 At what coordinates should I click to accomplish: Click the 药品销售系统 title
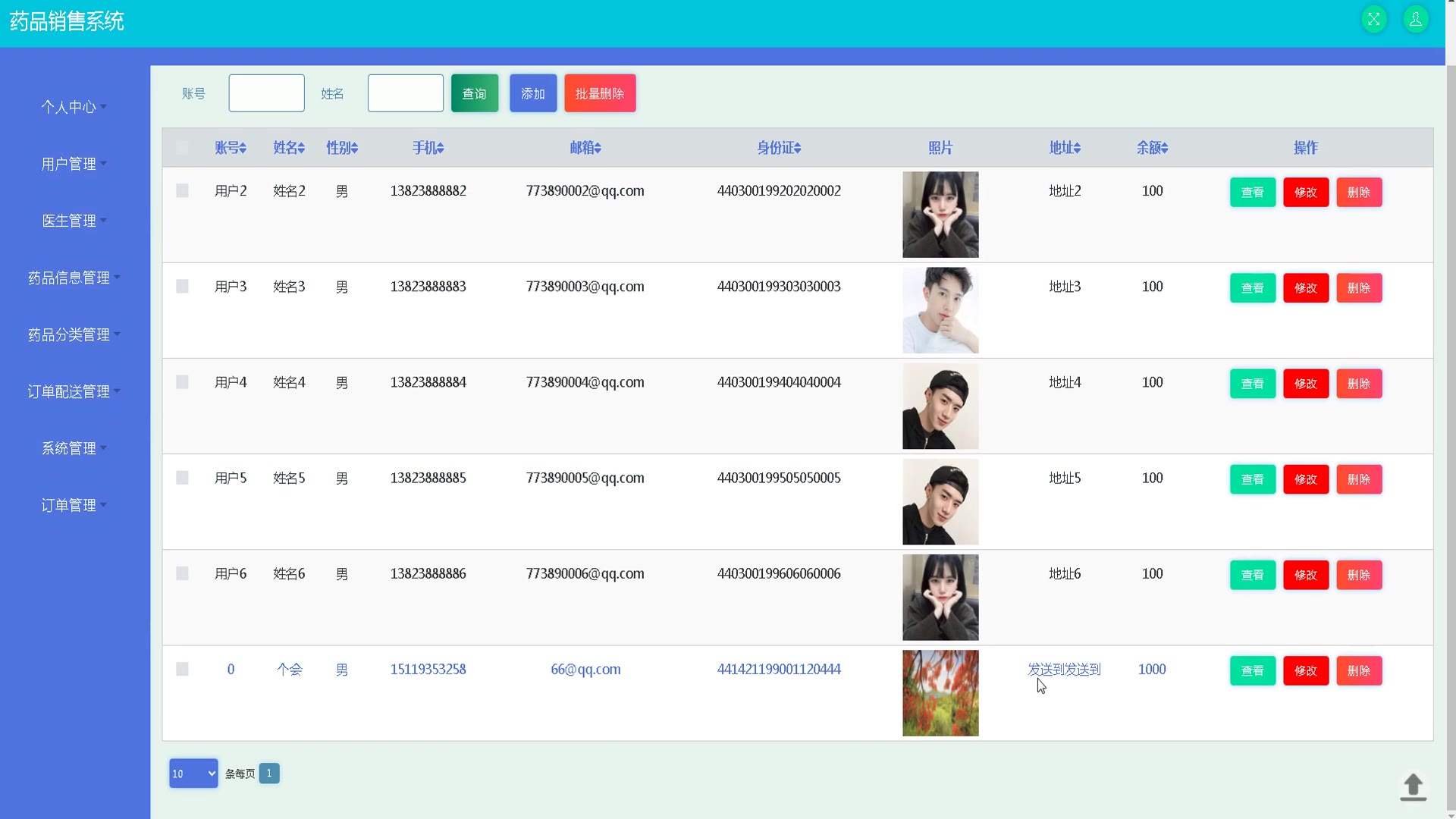[x=67, y=21]
